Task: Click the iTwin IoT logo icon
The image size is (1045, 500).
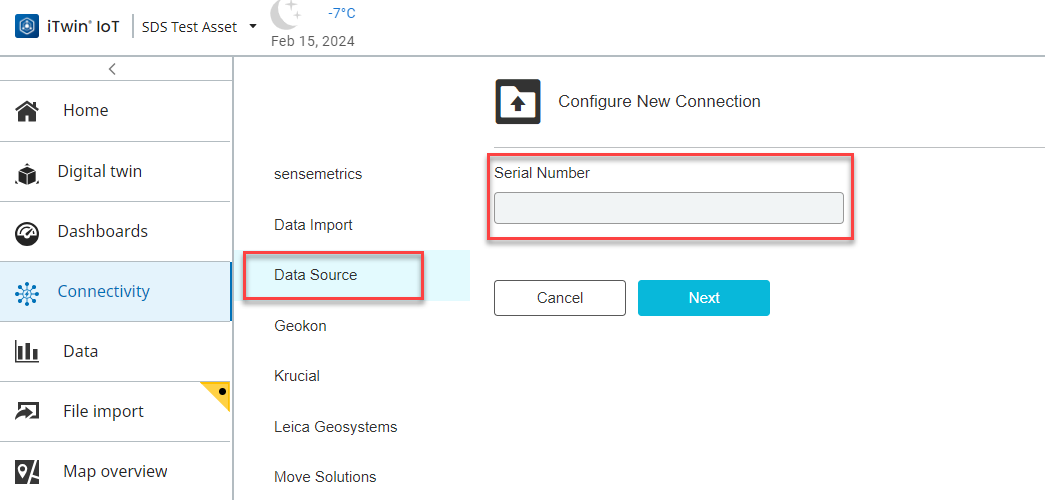Action: pos(27,27)
